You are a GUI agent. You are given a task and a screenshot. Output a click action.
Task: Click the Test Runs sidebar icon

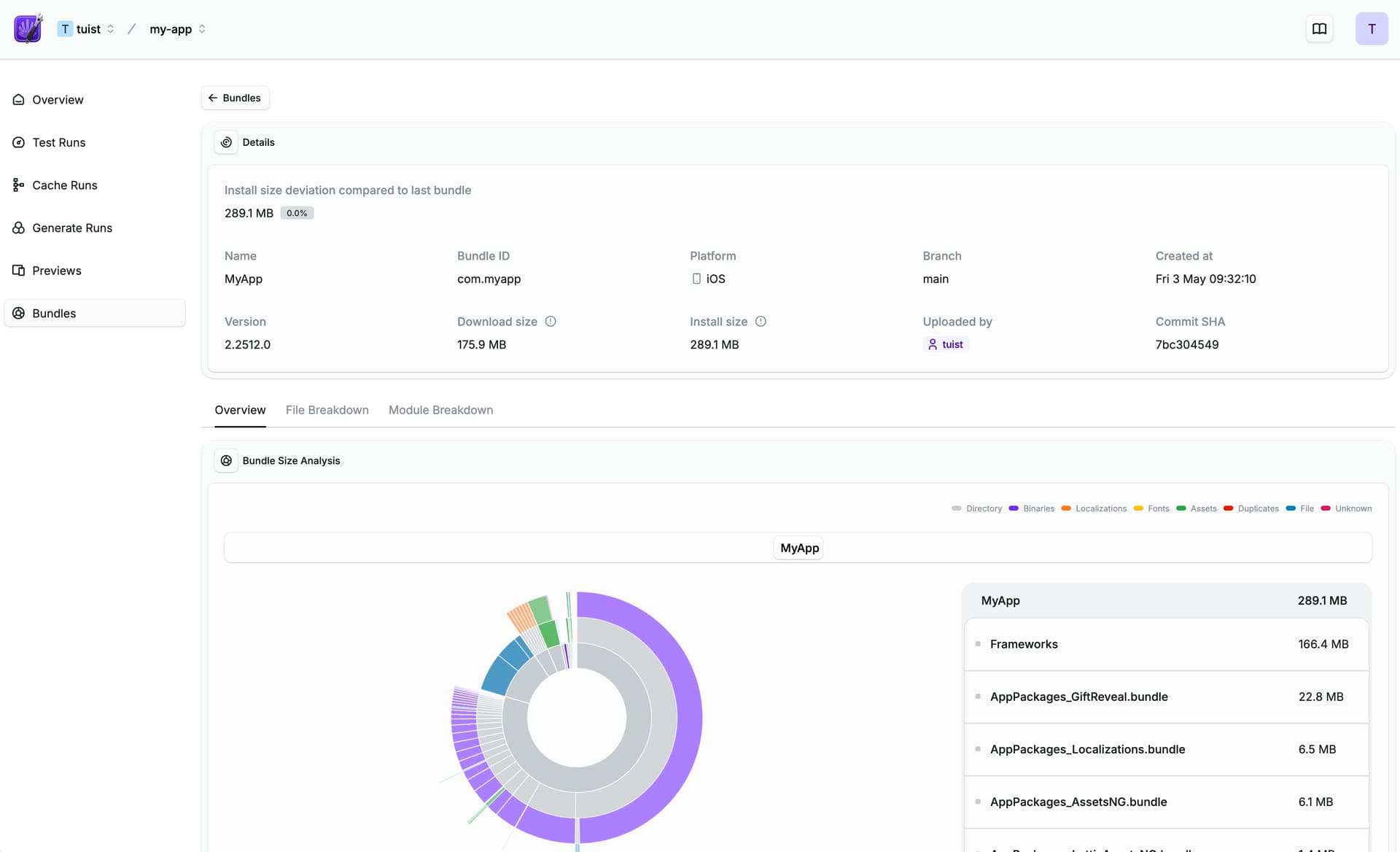[19, 142]
